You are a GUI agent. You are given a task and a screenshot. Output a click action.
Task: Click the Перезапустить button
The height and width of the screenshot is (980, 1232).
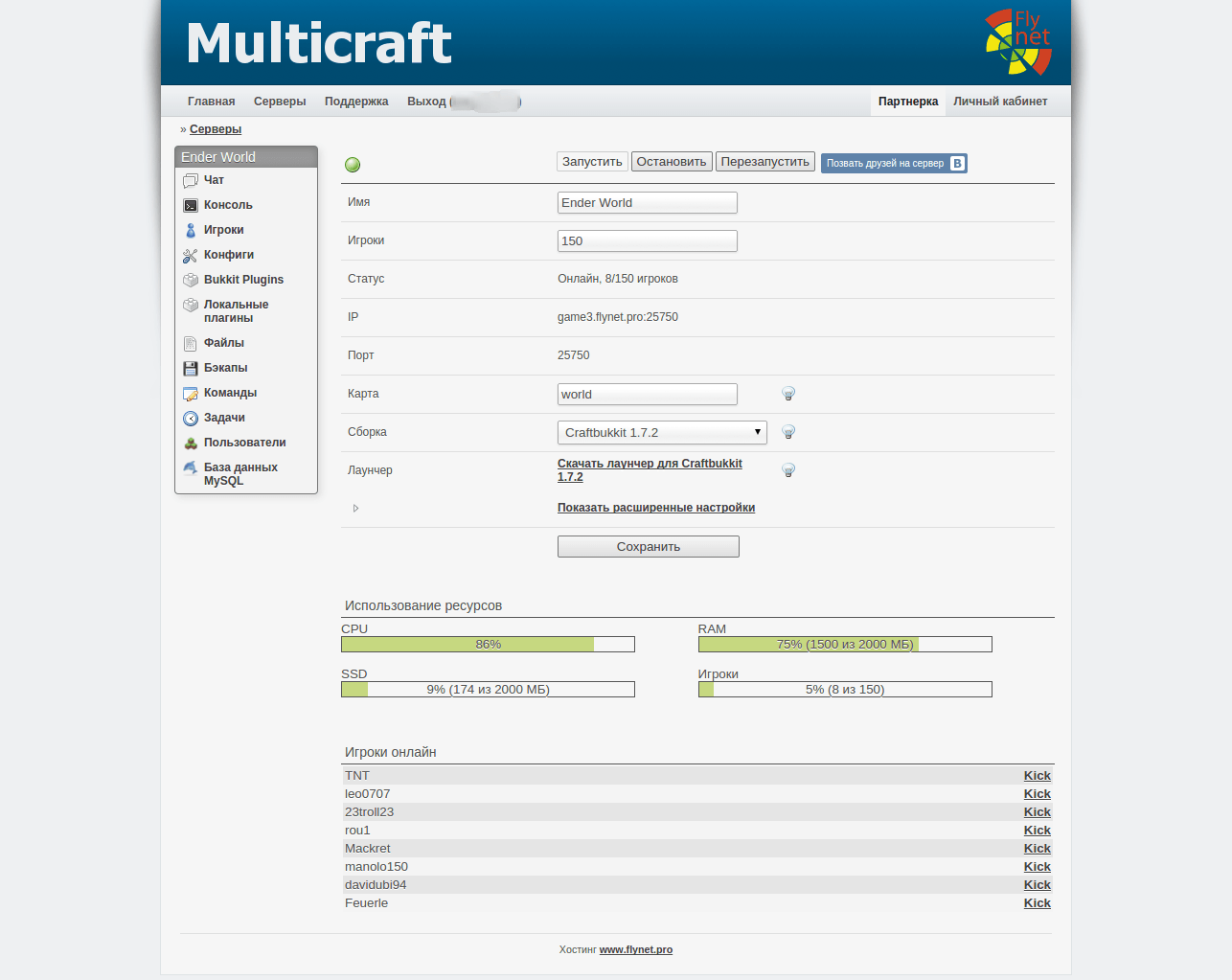(765, 162)
